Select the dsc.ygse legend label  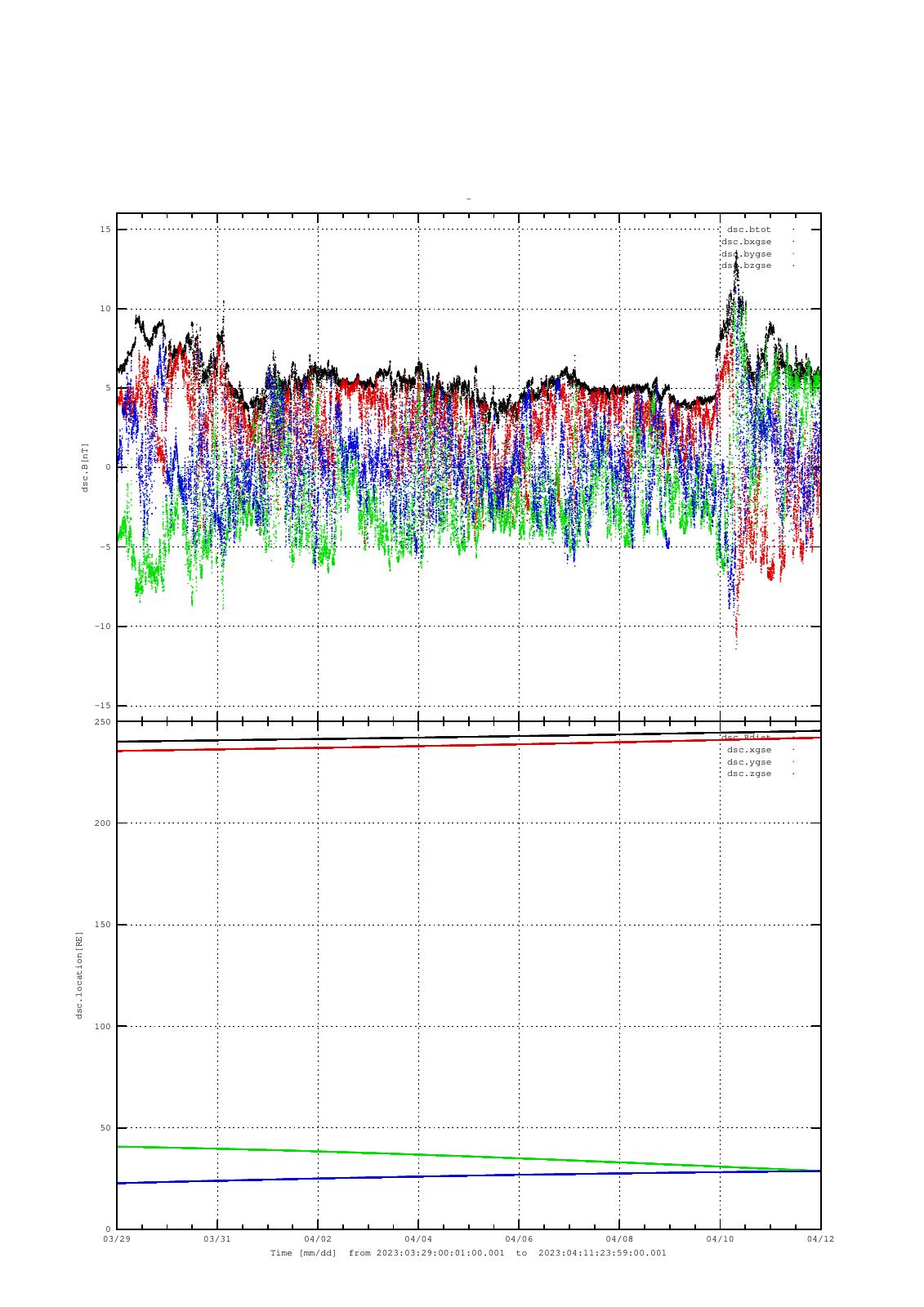pos(749,762)
